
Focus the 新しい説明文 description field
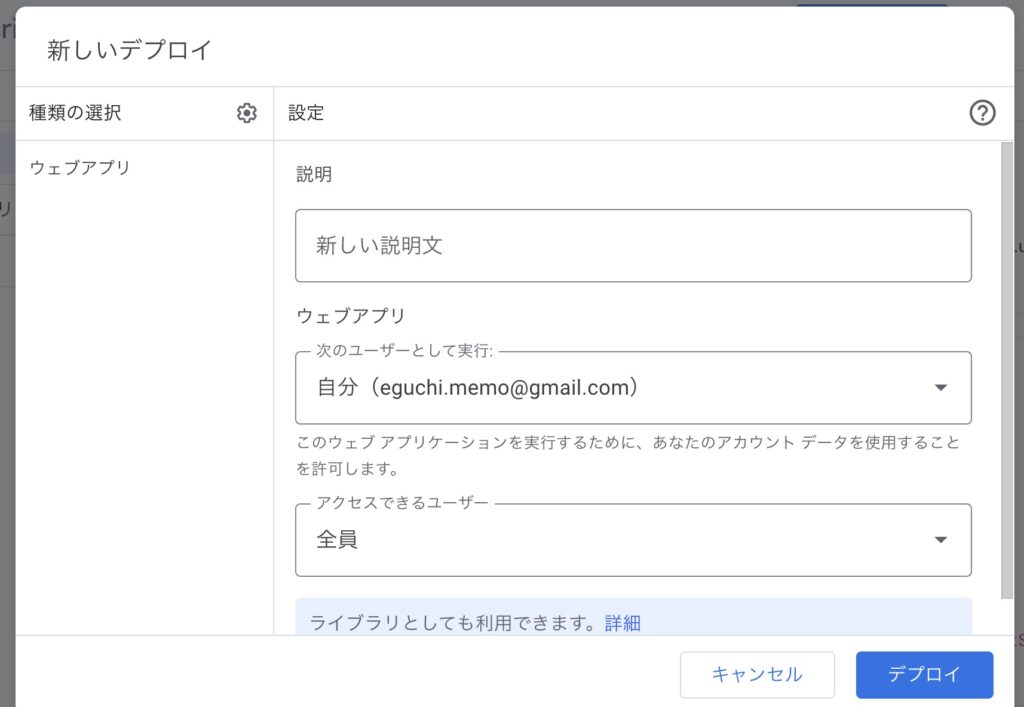(x=632, y=246)
